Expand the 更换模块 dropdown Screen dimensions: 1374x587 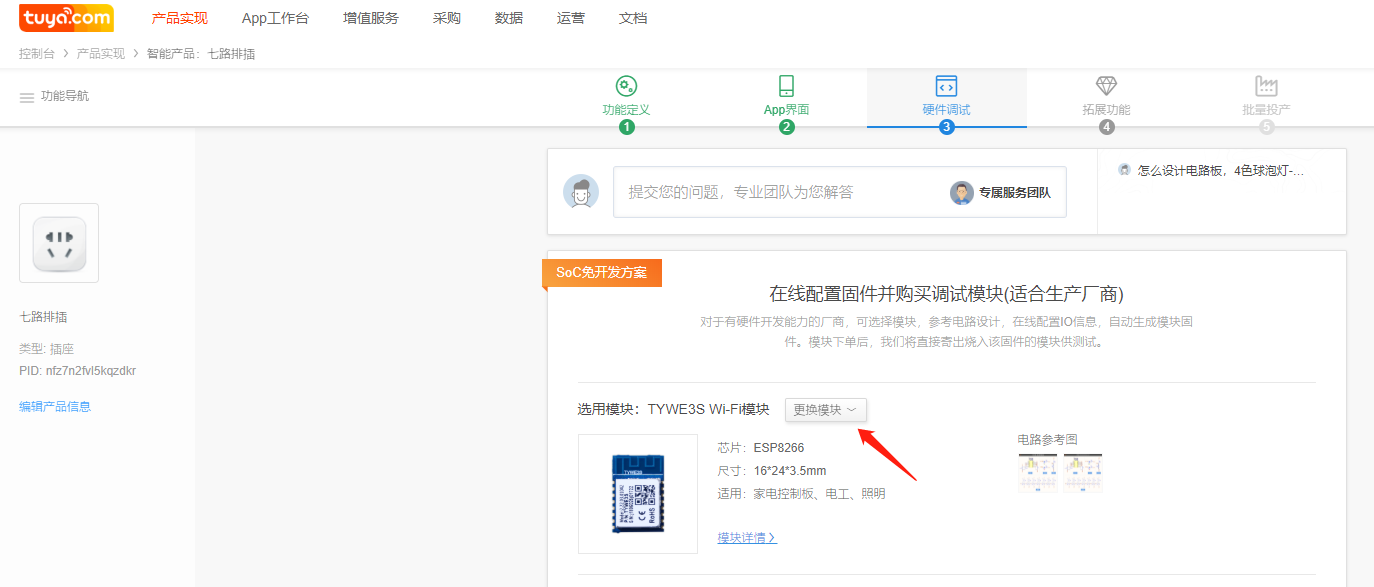tap(825, 410)
